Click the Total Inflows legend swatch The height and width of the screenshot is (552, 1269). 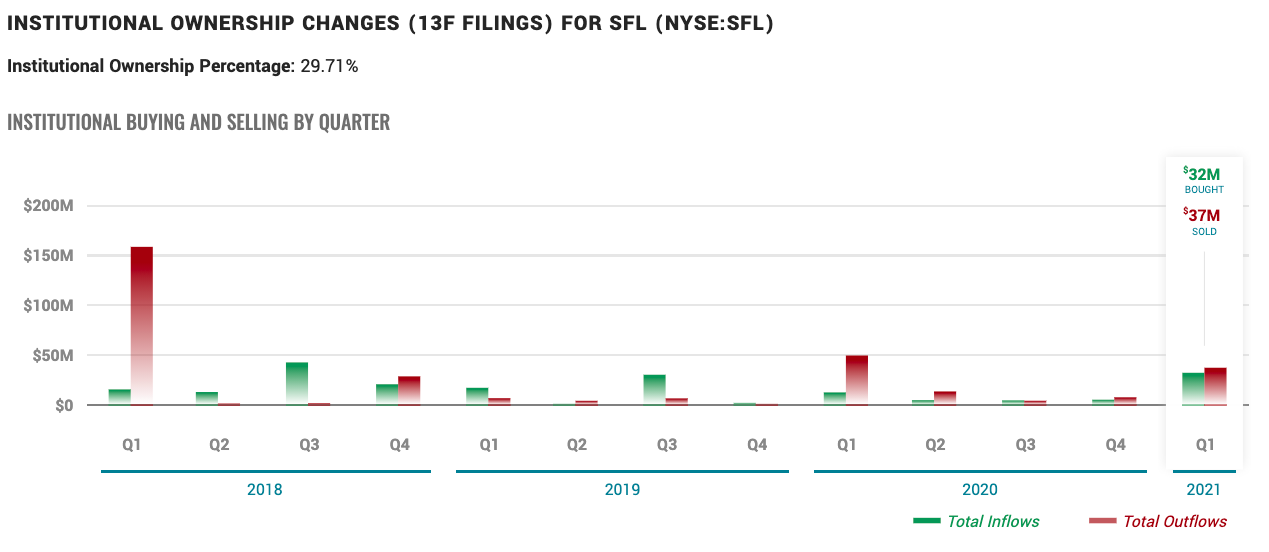point(927,521)
